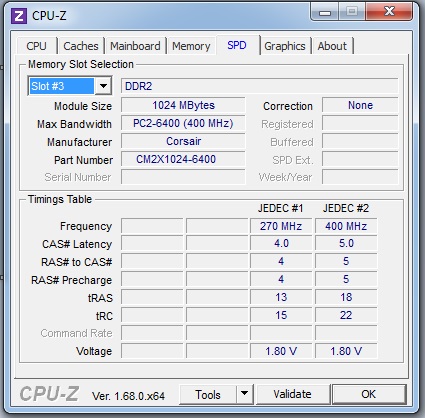425x418 pixels.
Task: Select the SPD tab
Action: tap(237, 45)
